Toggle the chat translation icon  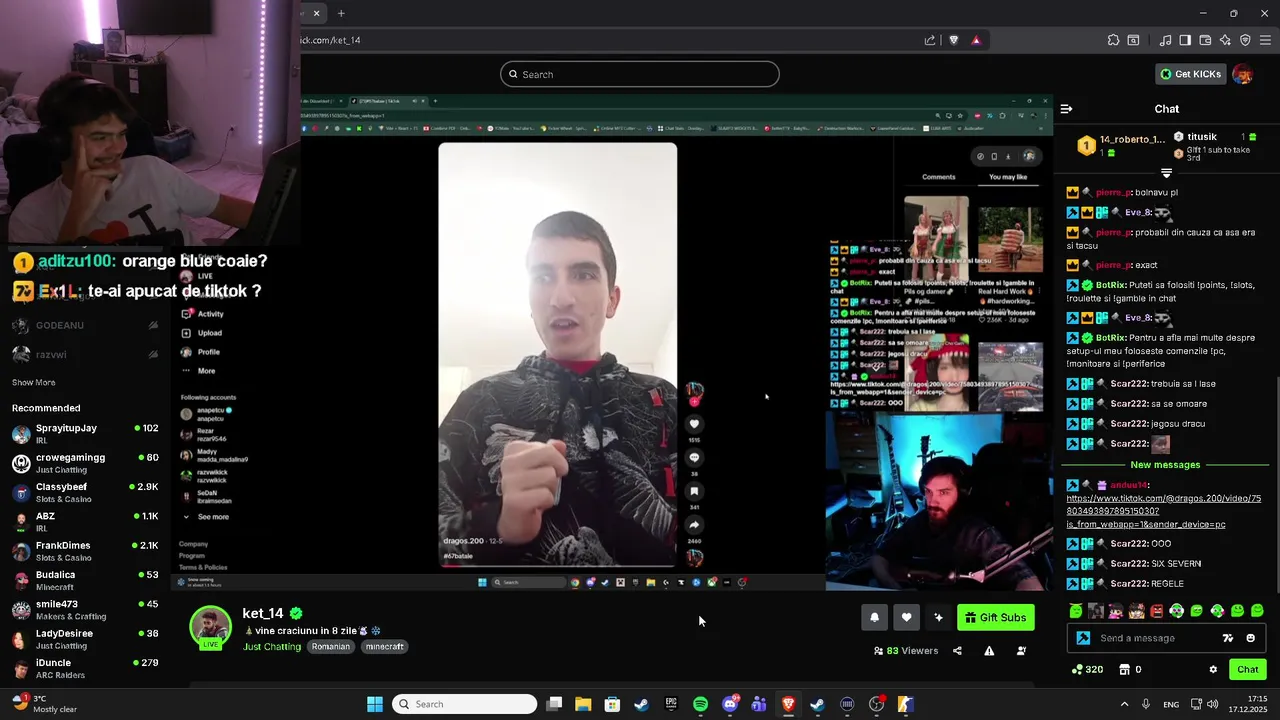point(1228,638)
